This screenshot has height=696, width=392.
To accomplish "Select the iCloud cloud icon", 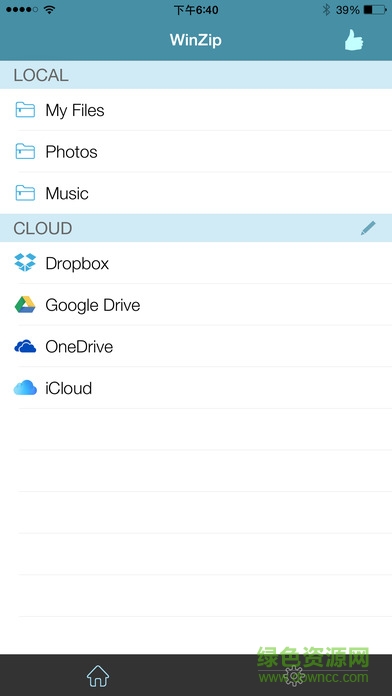I will 25,388.
